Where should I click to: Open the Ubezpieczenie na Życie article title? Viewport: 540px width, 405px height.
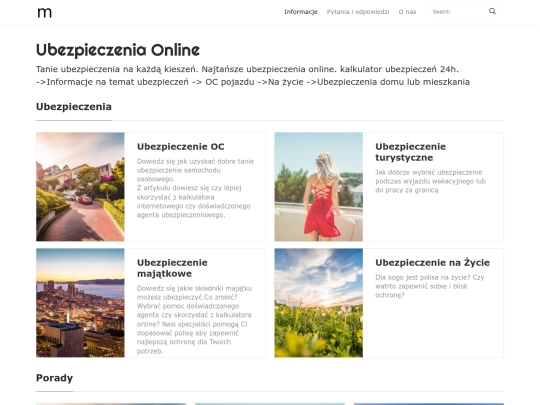click(432, 262)
